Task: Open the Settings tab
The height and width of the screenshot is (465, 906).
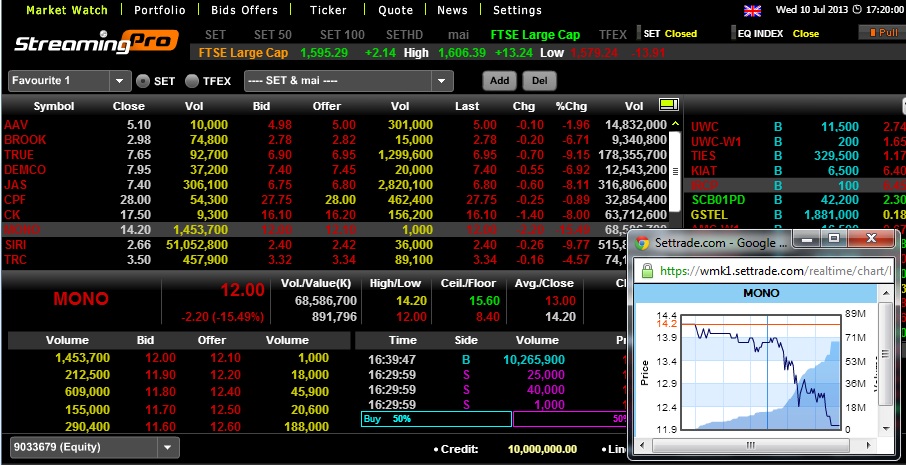Action: point(517,10)
